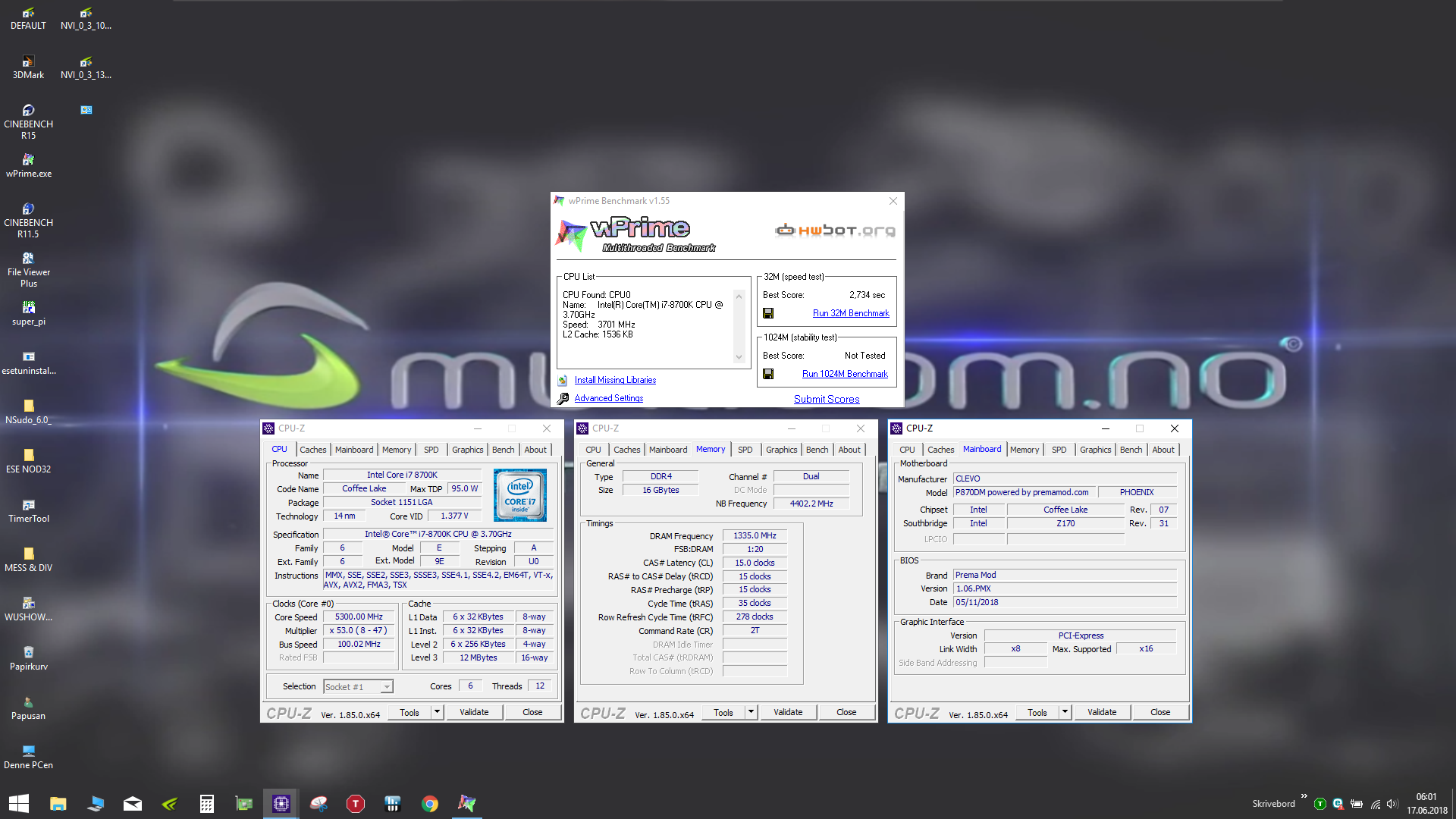The width and height of the screenshot is (1456, 819).
Task: Open Graphics tab in middle CPU-Z window
Action: tap(781, 450)
